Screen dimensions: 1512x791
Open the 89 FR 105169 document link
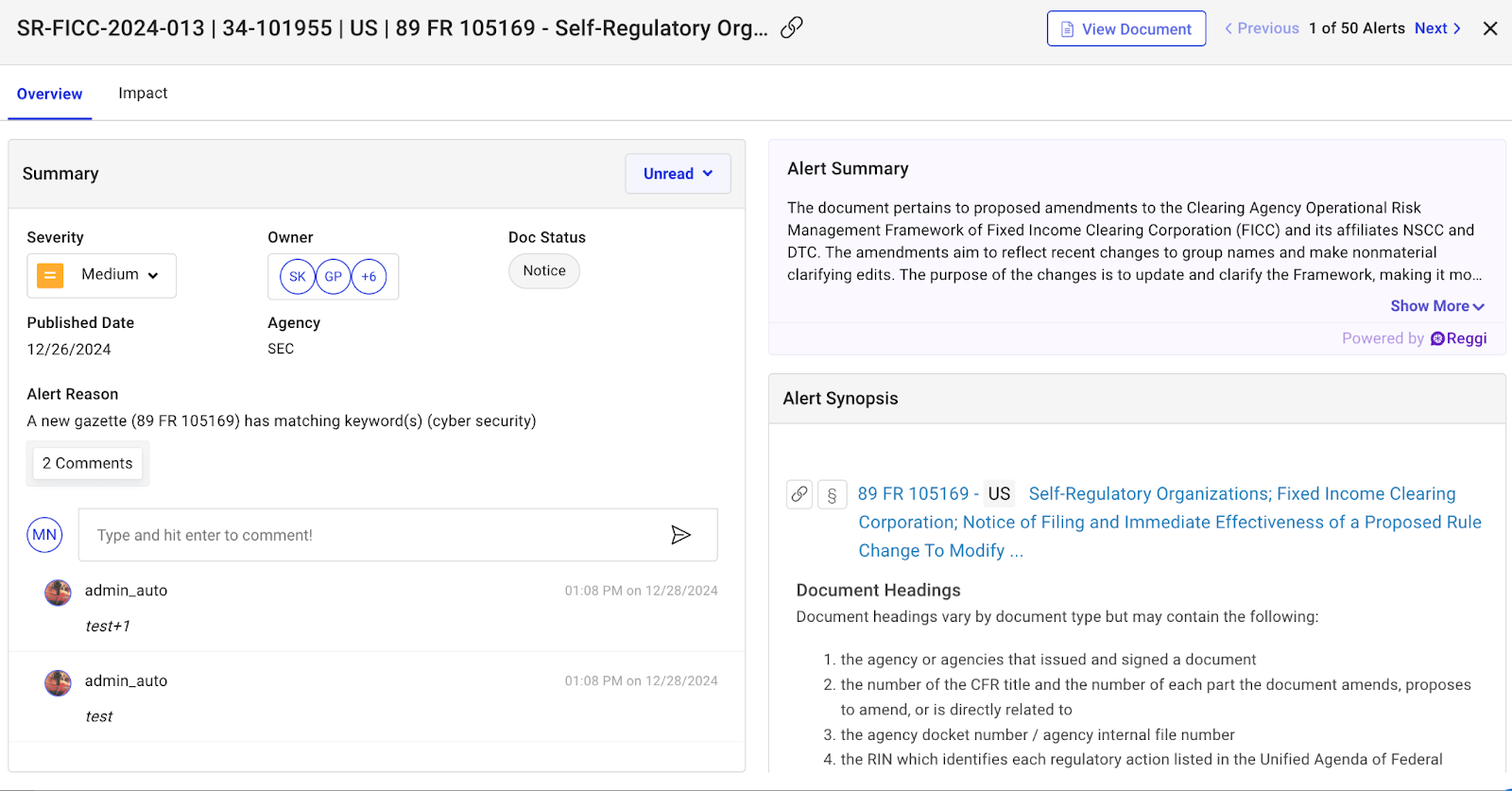(x=912, y=493)
